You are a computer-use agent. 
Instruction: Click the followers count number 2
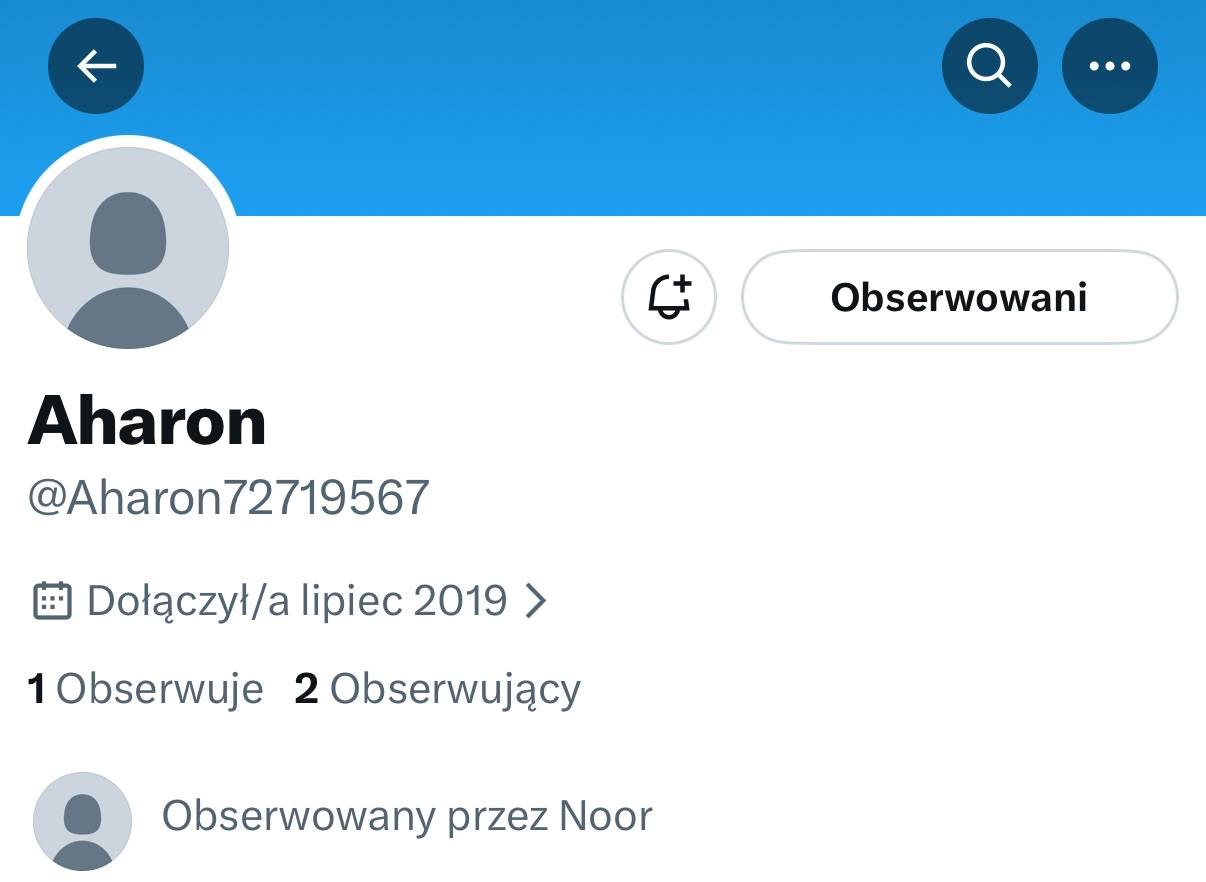point(306,689)
